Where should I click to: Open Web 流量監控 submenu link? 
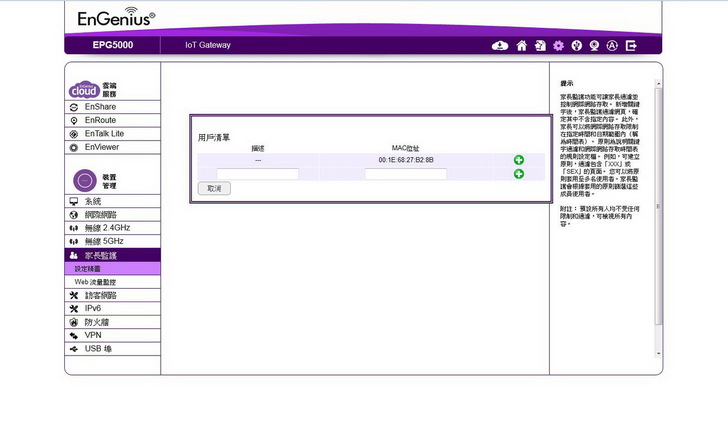[x=102, y=282]
